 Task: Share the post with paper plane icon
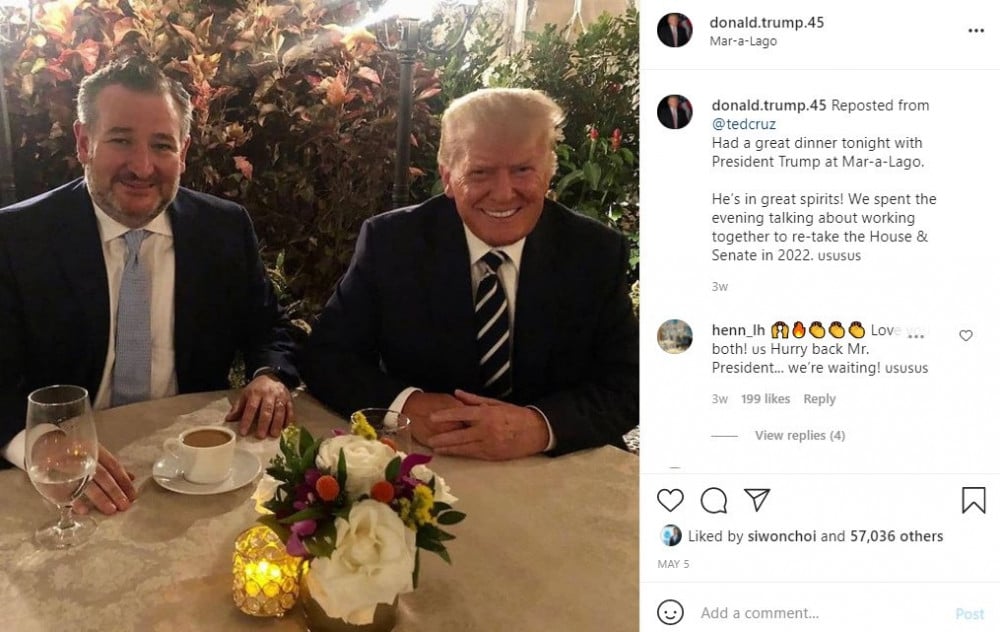coord(757,500)
